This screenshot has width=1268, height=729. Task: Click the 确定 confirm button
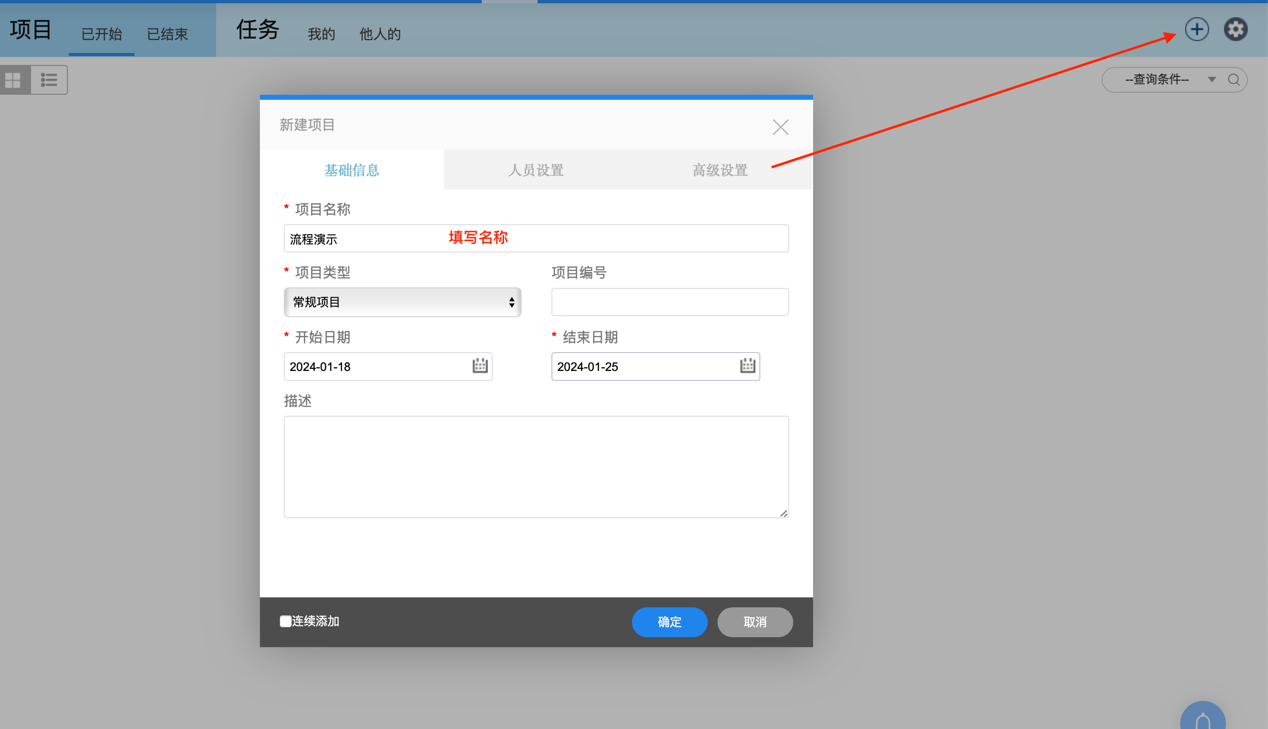(x=669, y=622)
